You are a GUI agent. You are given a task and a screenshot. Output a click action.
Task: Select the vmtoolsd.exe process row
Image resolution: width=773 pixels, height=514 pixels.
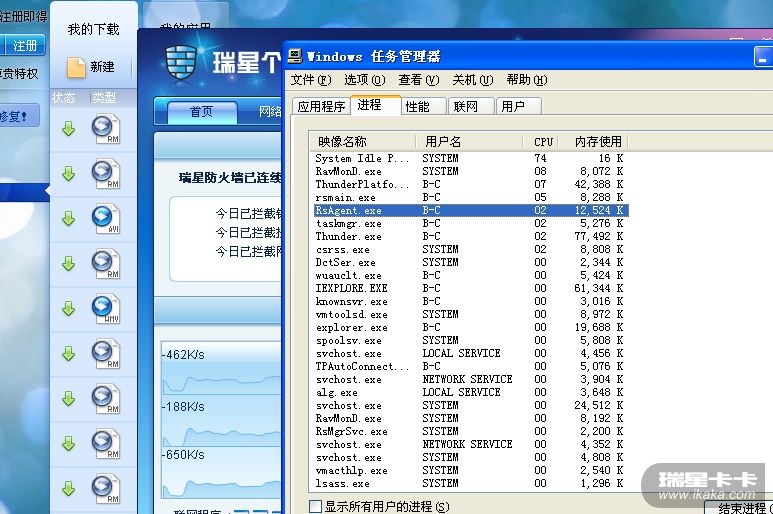(x=471, y=314)
